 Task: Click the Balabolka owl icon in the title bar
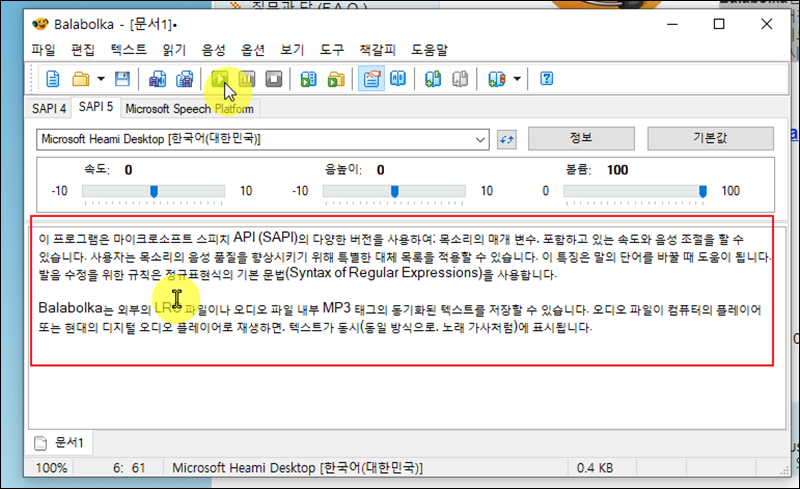[x=40, y=24]
